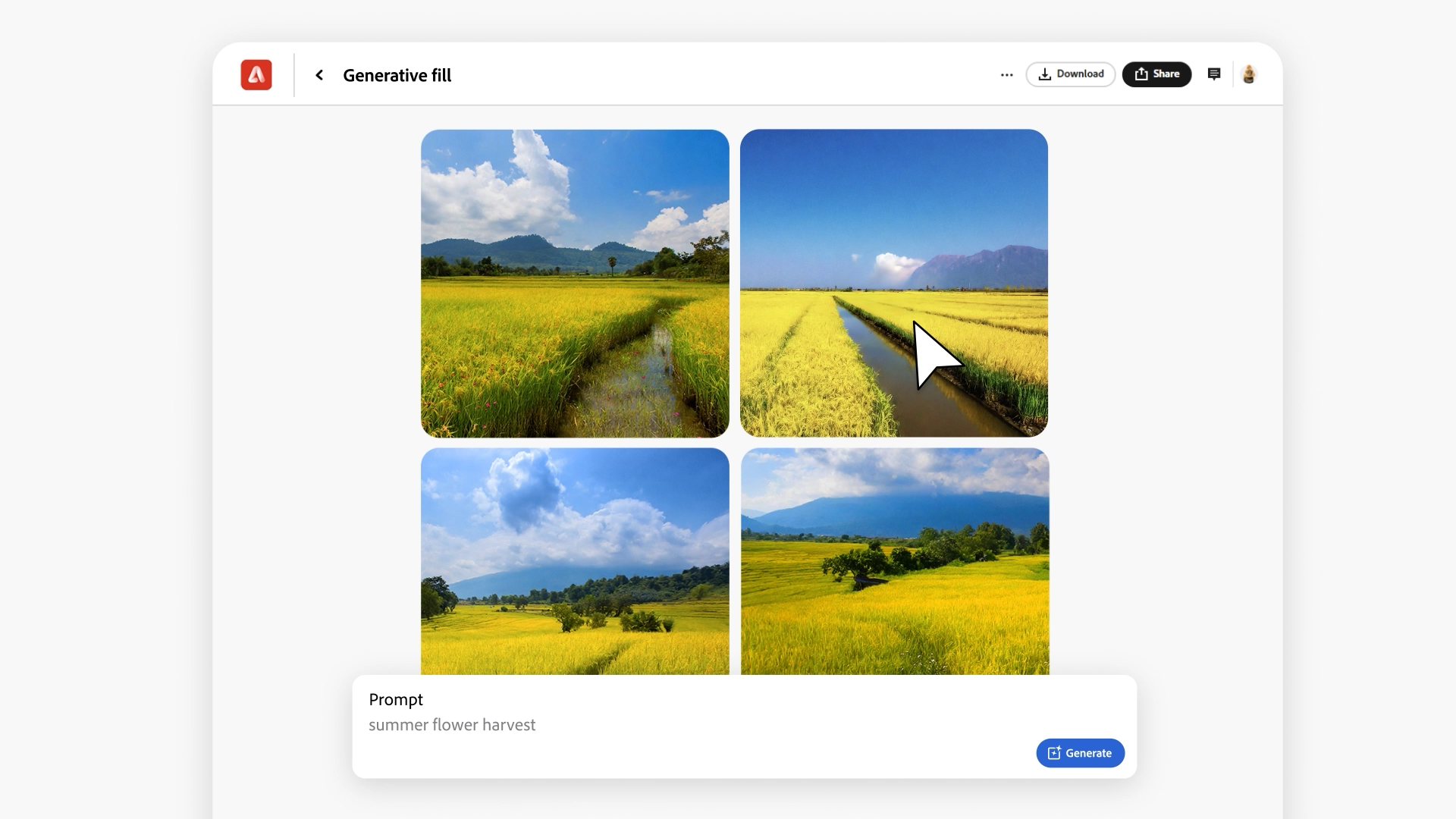
Task: Click the 'Generative fill' title text
Action: 397,75
